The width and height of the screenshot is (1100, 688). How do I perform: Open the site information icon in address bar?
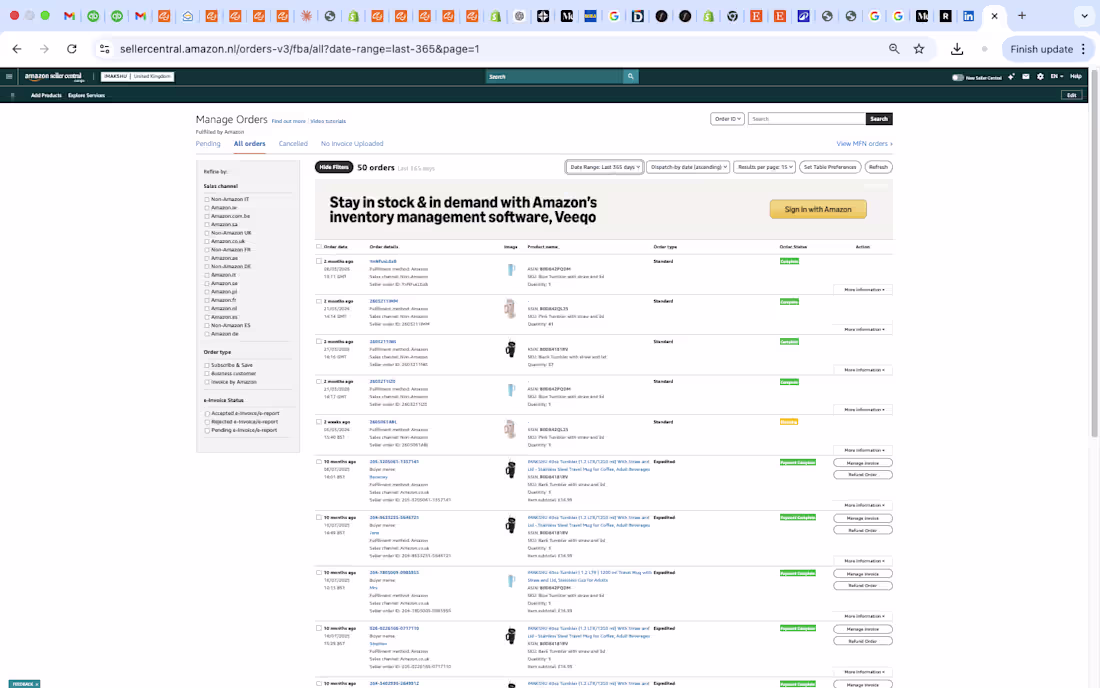click(105, 49)
